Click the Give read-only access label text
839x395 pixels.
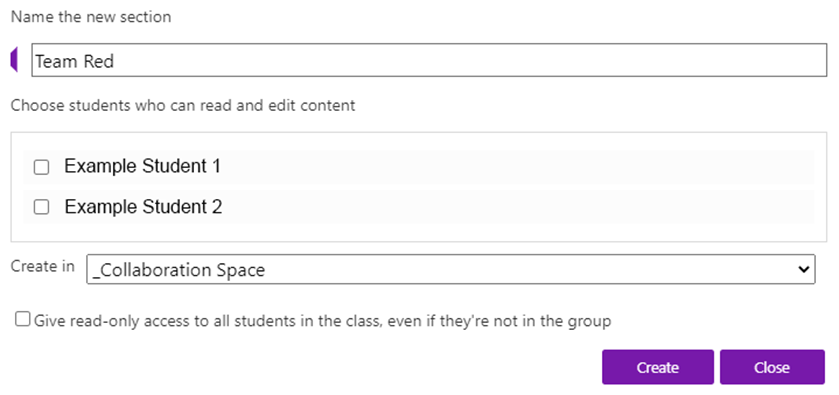323,321
